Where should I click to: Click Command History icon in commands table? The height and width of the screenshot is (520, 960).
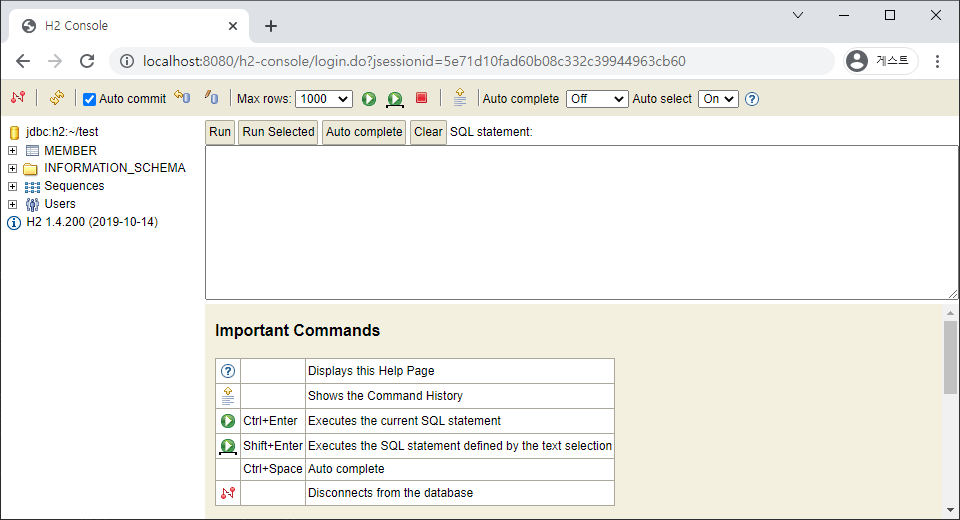[x=228, y=396]
